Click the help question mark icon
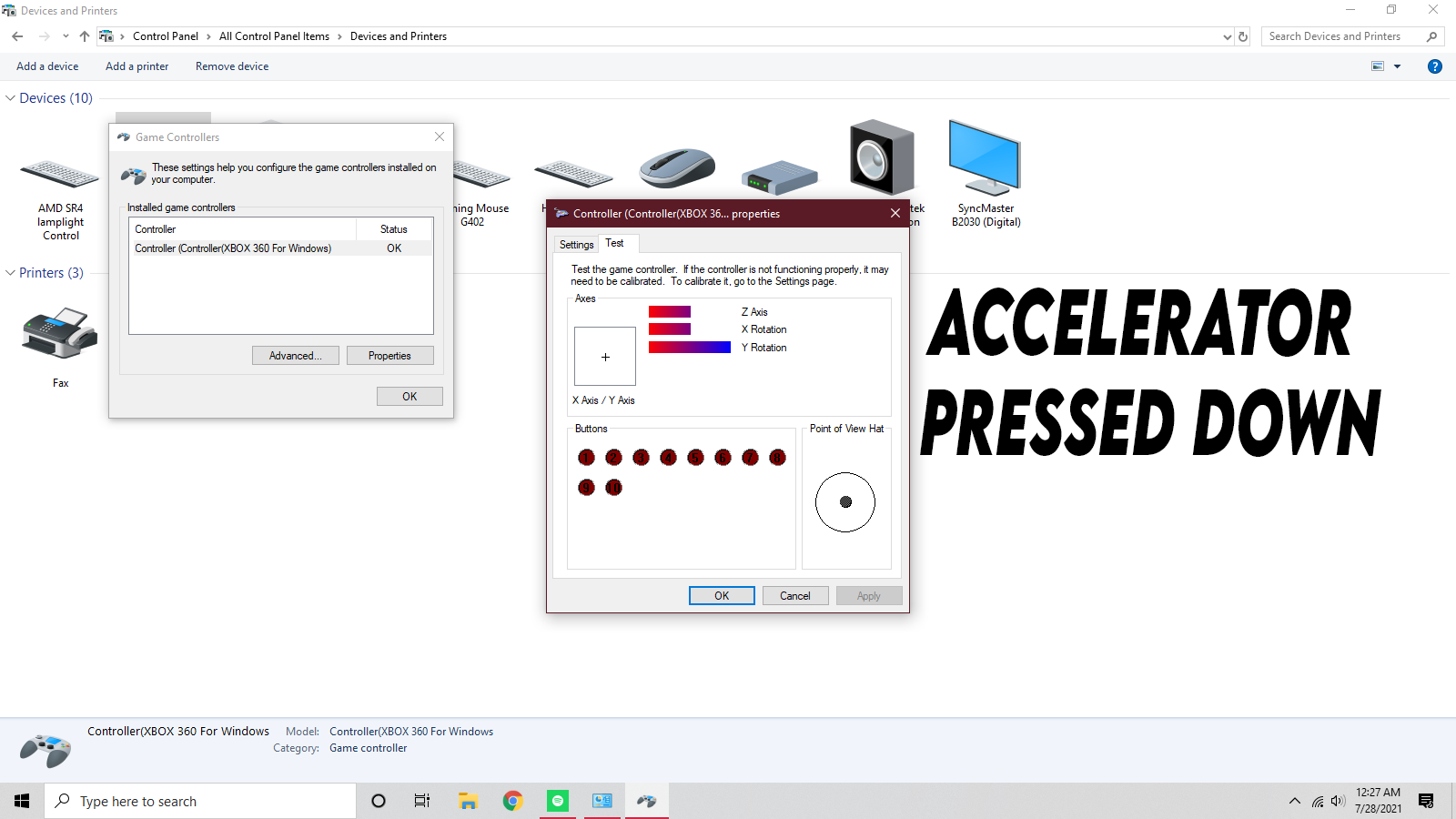Screen dimensions: 1456x819 1435,66
